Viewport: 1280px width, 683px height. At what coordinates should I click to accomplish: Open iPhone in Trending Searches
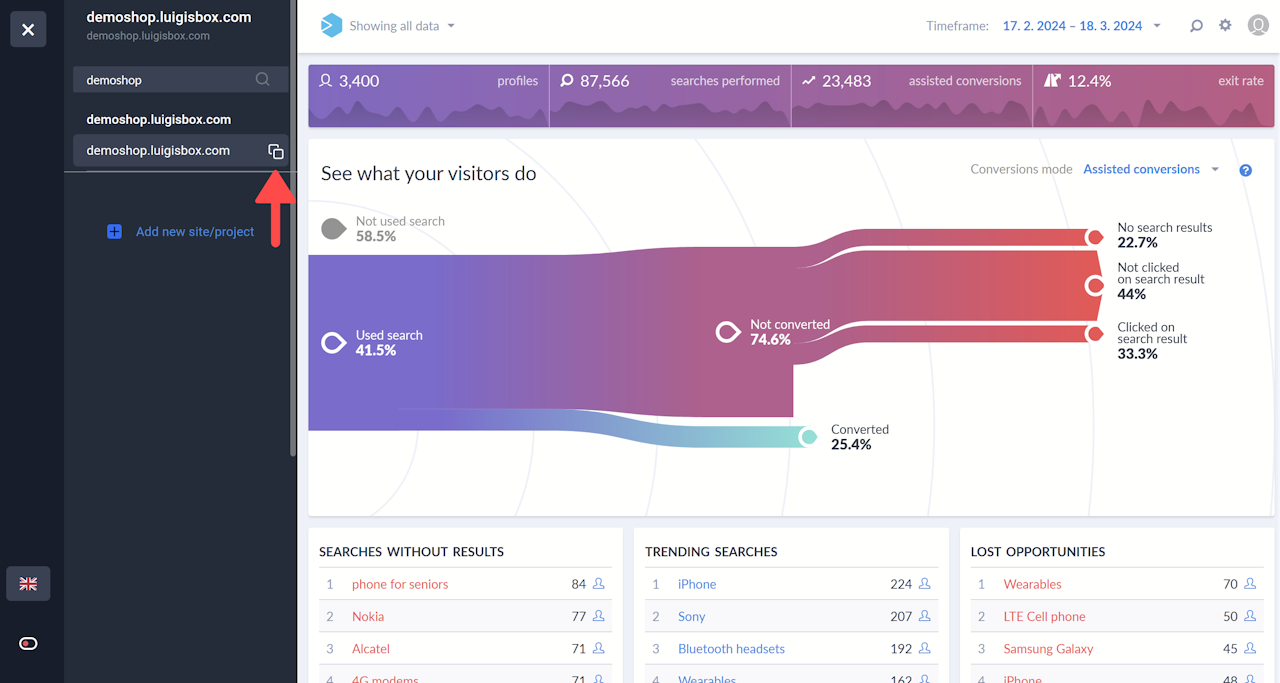click(x=697, y=584)
